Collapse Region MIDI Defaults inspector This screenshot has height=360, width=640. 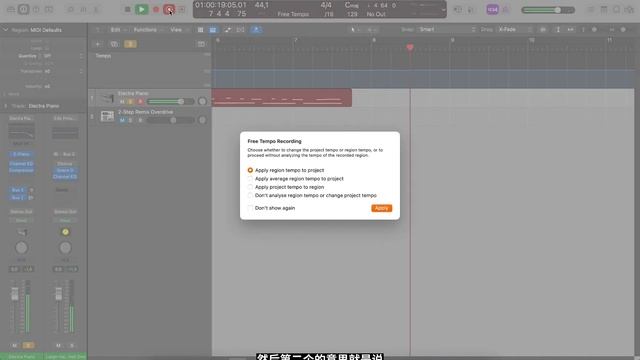[6, 30]
